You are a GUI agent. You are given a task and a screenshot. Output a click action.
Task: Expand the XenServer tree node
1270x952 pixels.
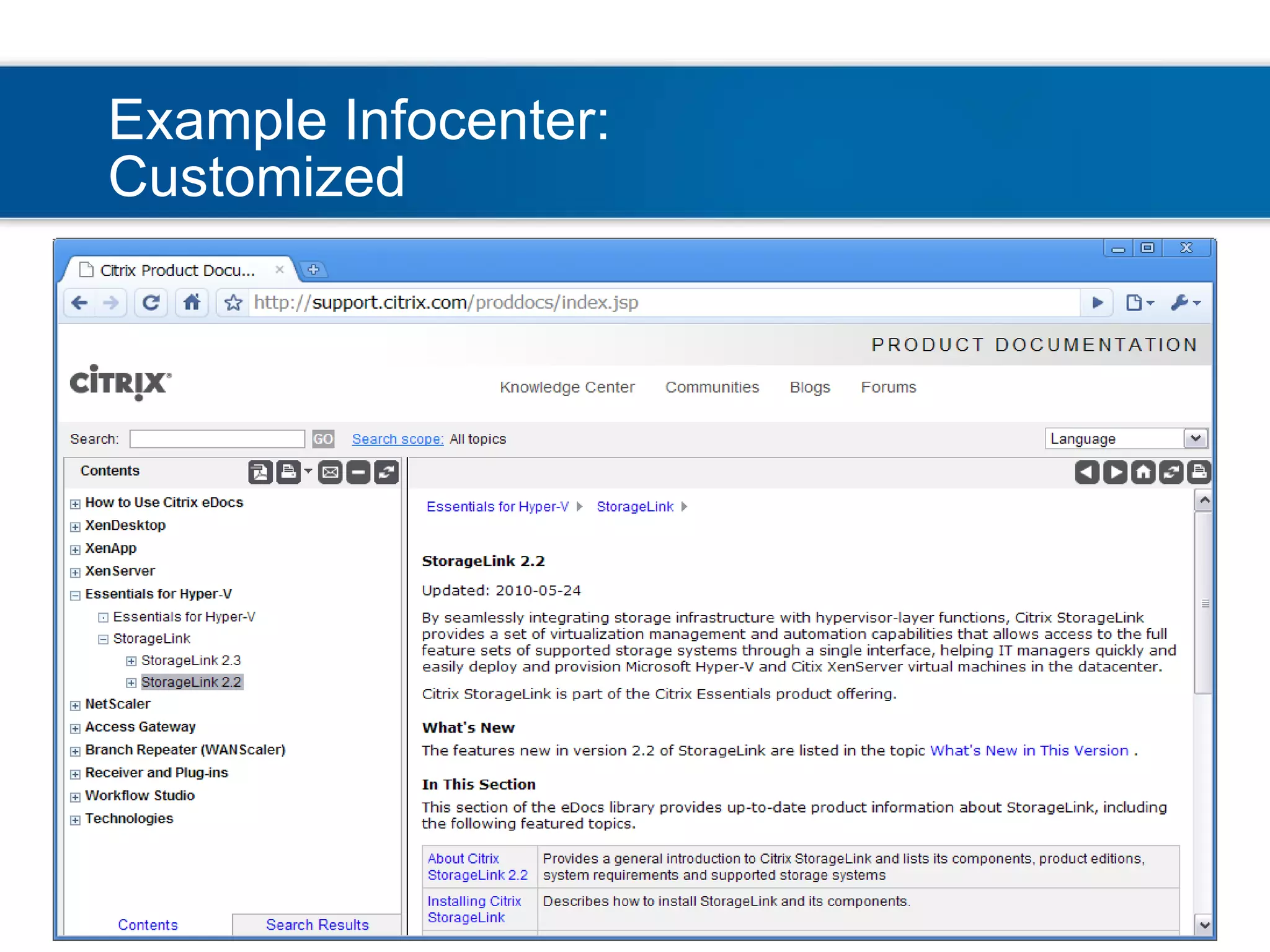(x=75, y=573)
